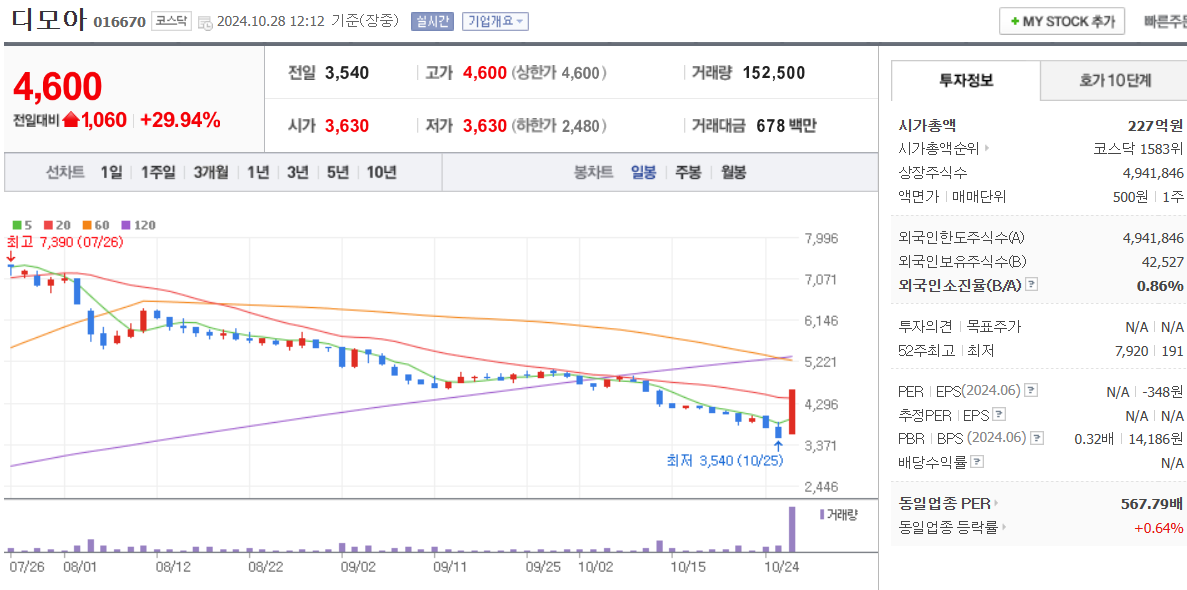Click the 거래량 legend in volume chart
The width and height of the screenshot is (1187, 590).
838,514
